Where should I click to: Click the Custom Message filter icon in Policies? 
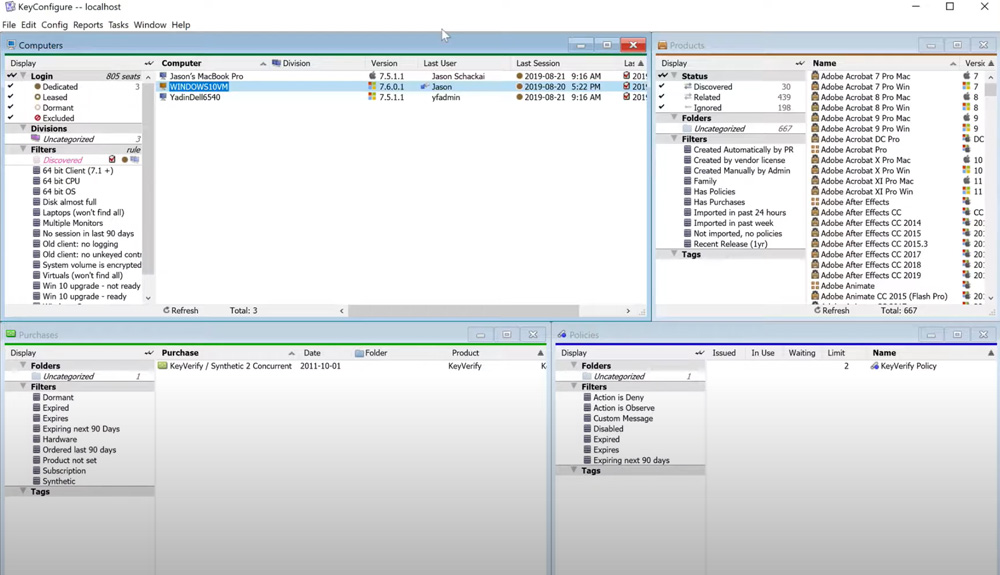pyautogui.click(x=587, y=418)
